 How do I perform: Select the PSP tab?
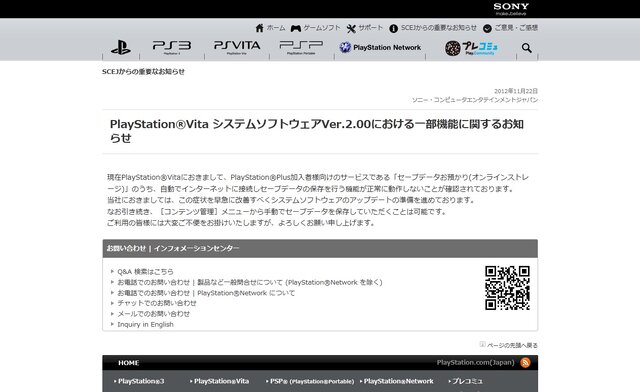(x=301, y=47)
